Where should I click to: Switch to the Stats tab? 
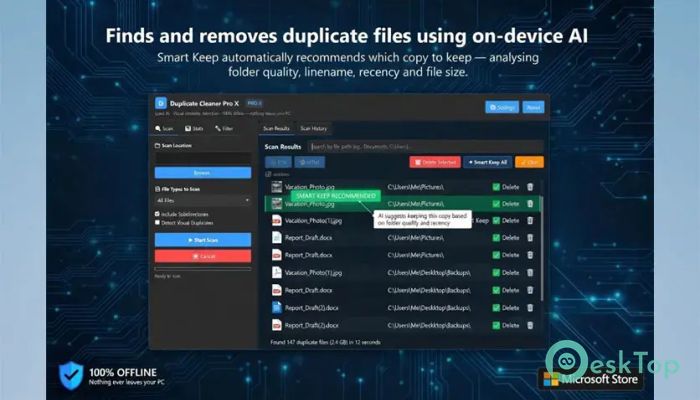194,129
